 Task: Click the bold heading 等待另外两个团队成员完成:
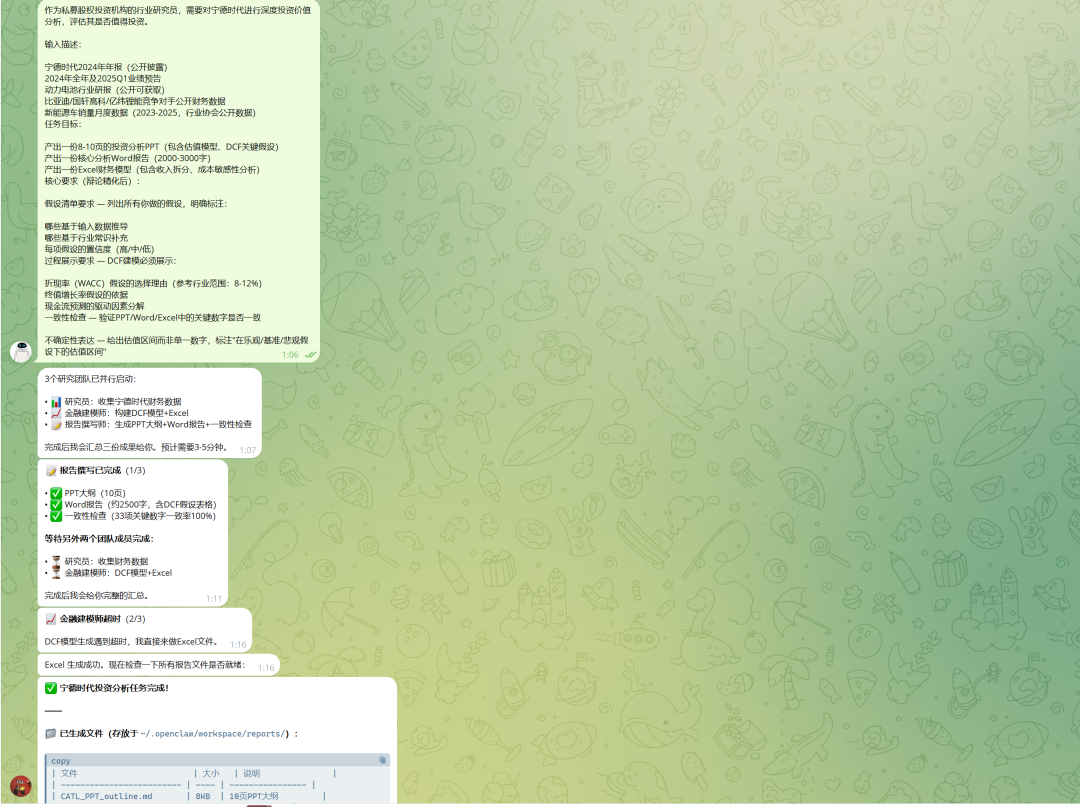pos(99,539)
